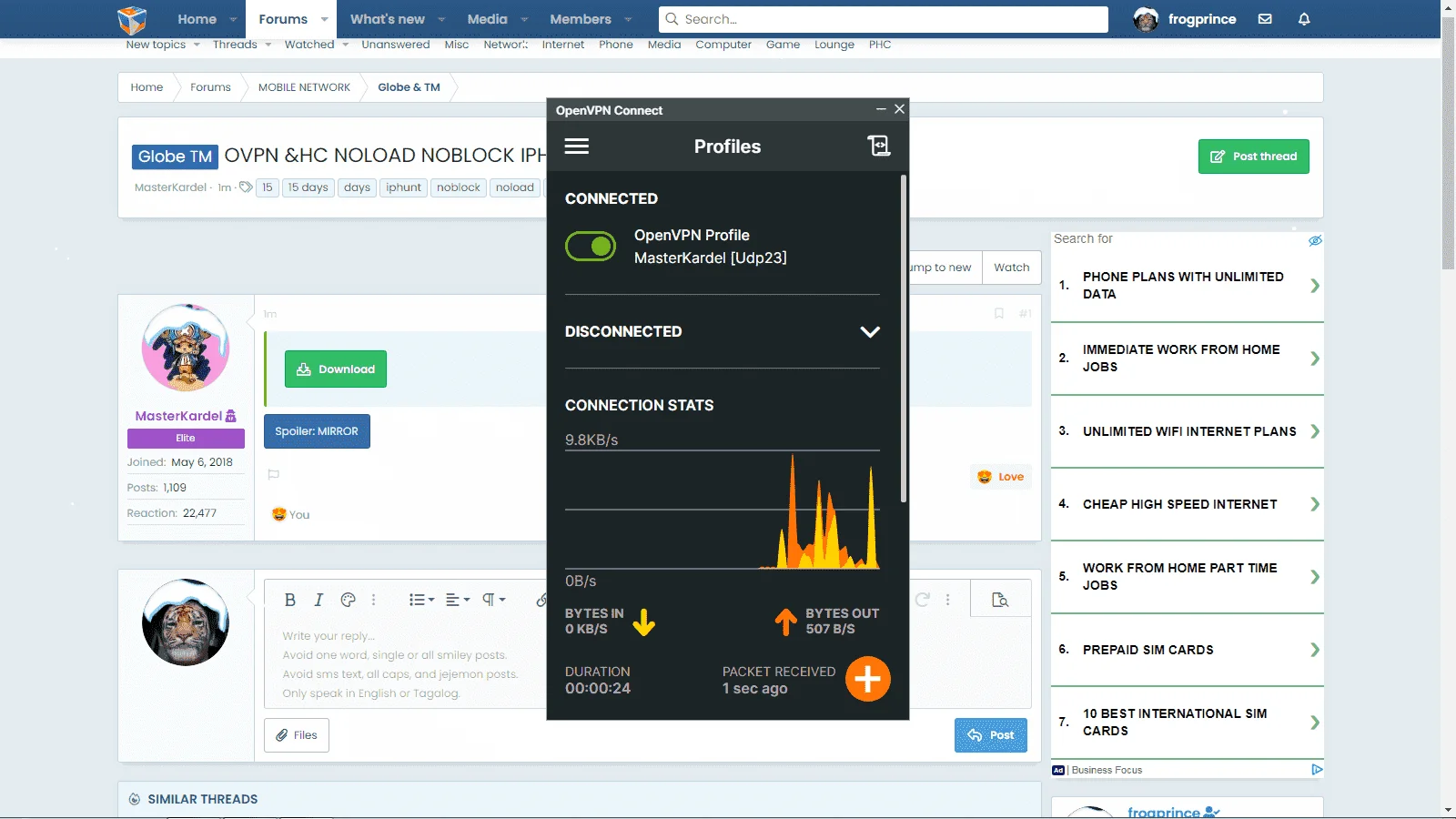Image resolution: width=1456 pixels, height=819 pixels.
Task: Expand the DISCONNECTED profiles section
Action: pyautogui.click(x=870, y=332)
